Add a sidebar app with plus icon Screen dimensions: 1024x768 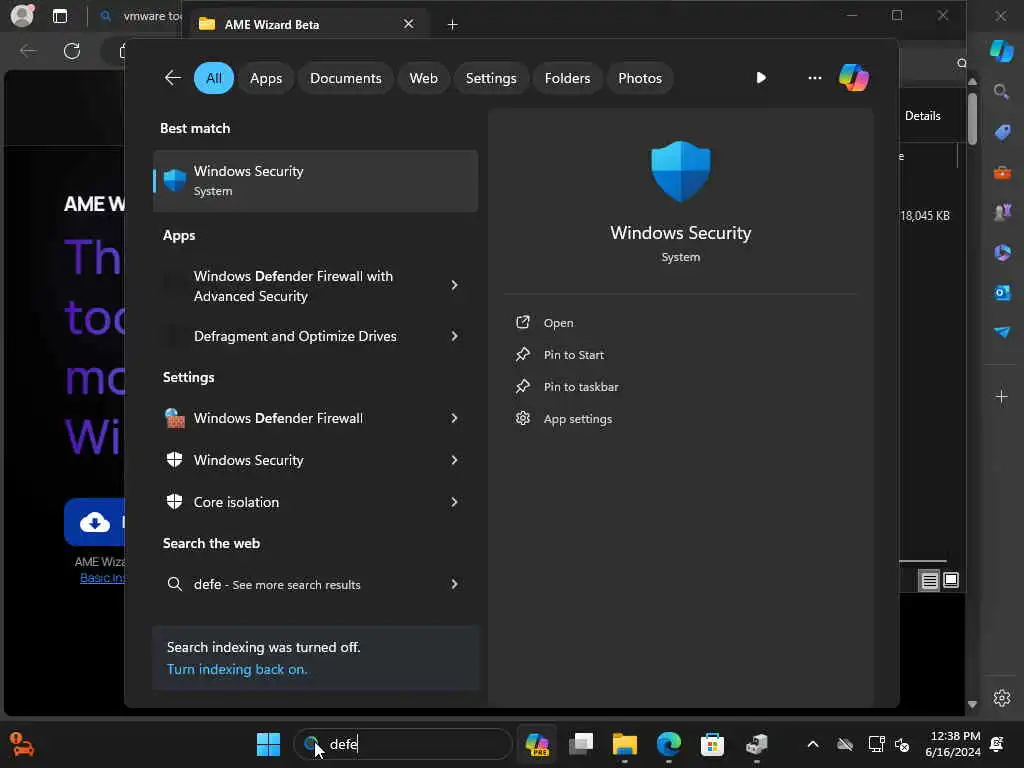(x=1002, y=396)
